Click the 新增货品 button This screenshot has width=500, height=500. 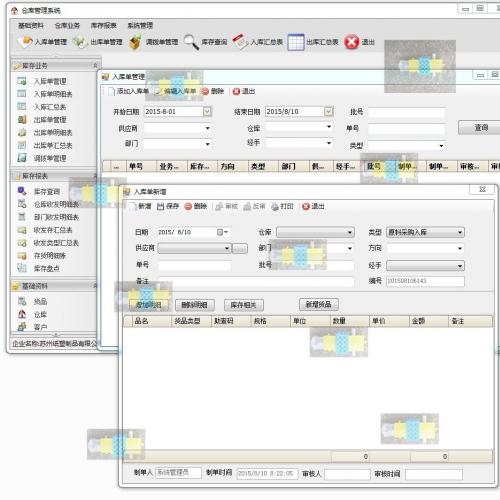pos(319,304)
